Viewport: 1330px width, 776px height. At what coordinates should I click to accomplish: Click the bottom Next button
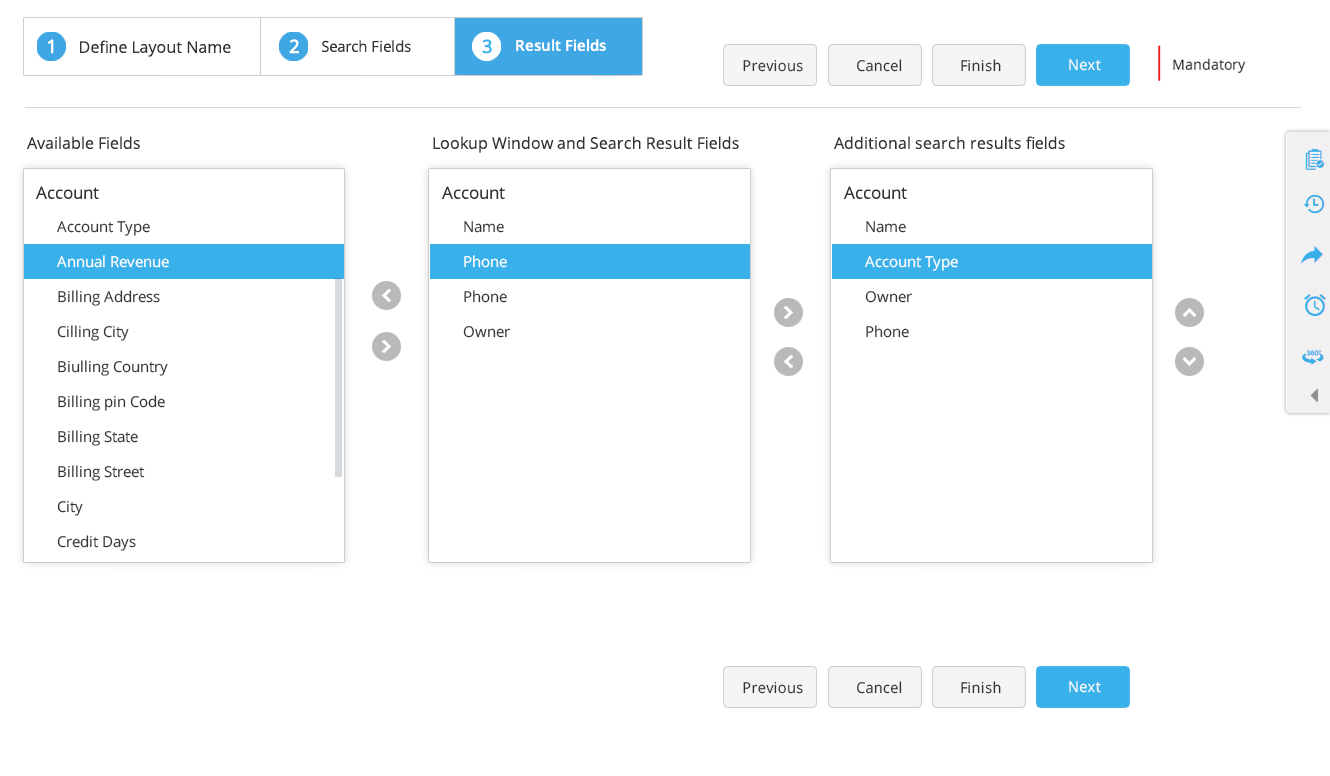pyautogui.click(x=1083, y=687)
